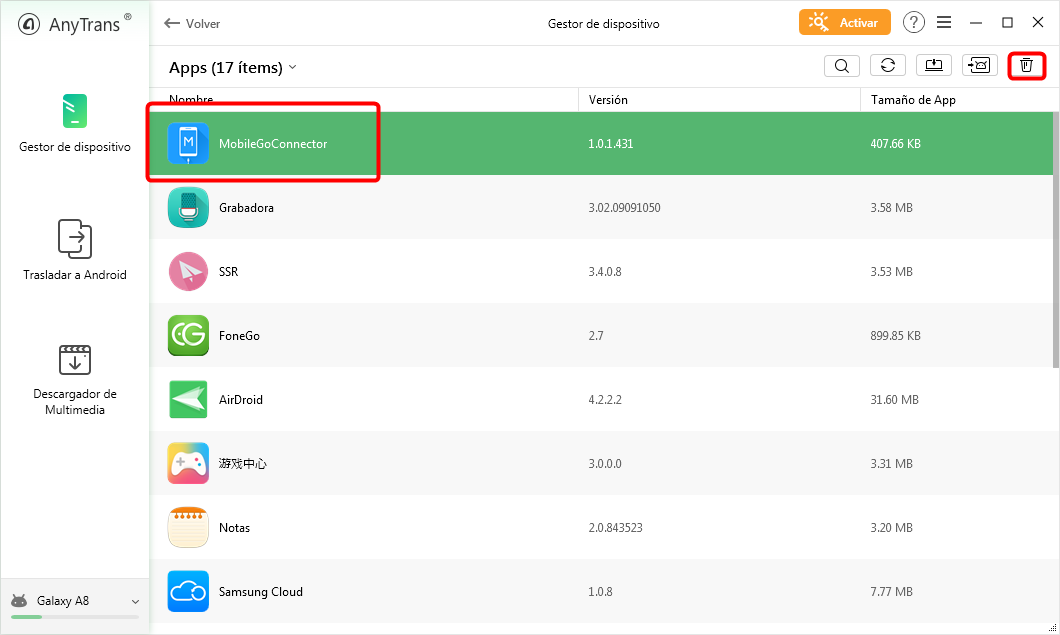The image size is (1060, 635).
Task: Select the AirDroid app icon
Action: [x=188, y=400]
